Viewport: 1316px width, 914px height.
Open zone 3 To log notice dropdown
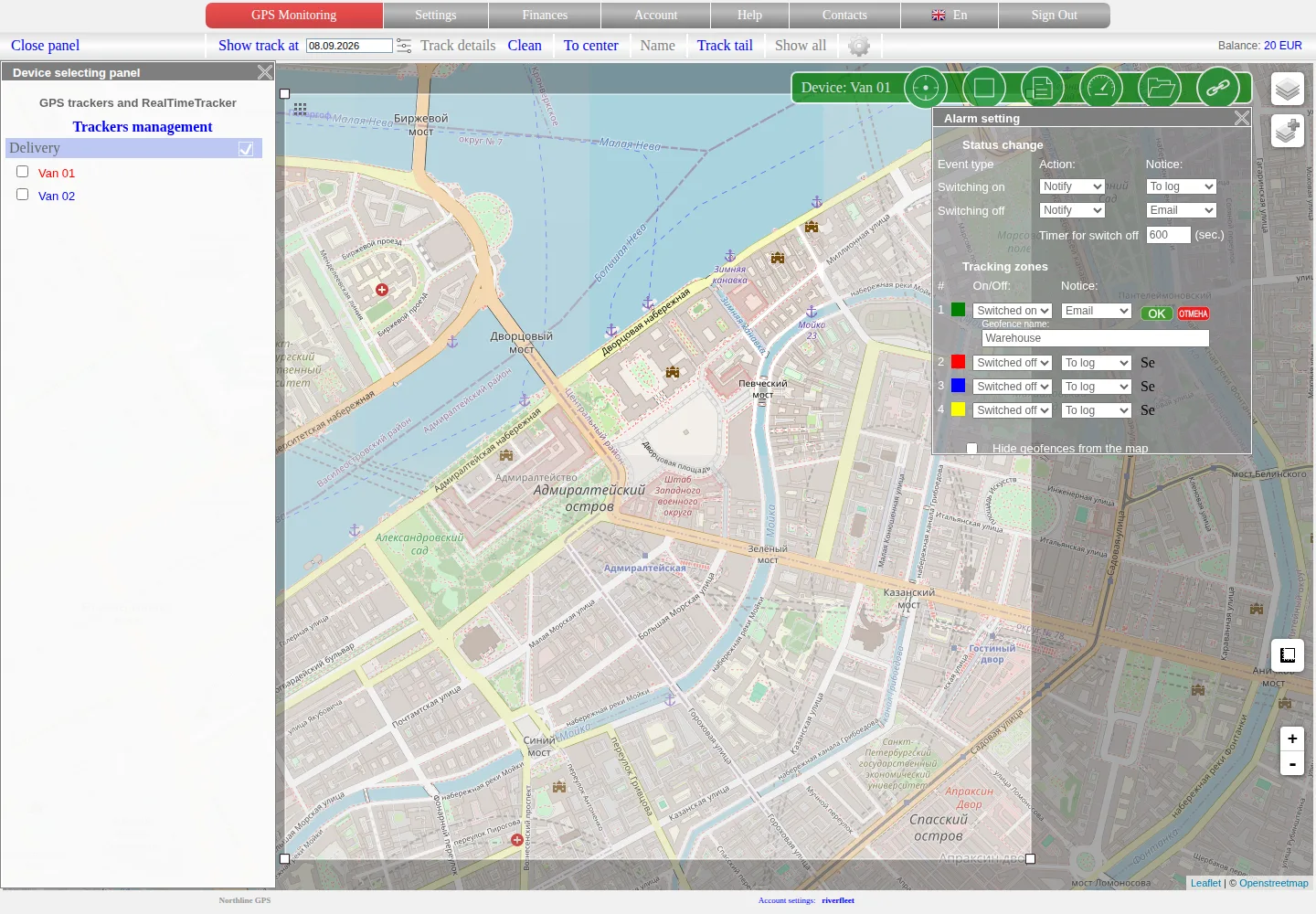[1097, 387]
